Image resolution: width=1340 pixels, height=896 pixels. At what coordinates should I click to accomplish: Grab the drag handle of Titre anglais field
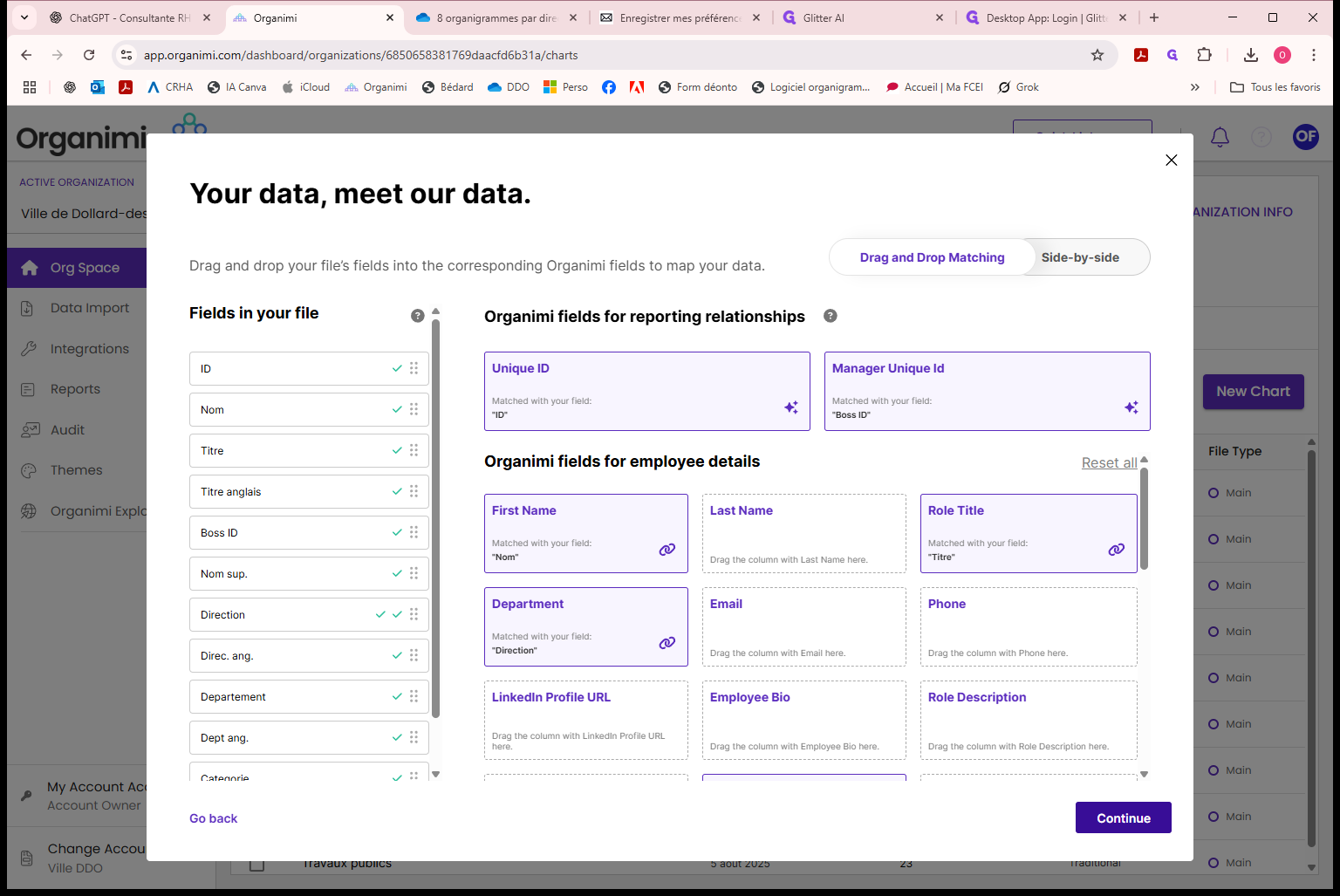click(x=414, y=491)
